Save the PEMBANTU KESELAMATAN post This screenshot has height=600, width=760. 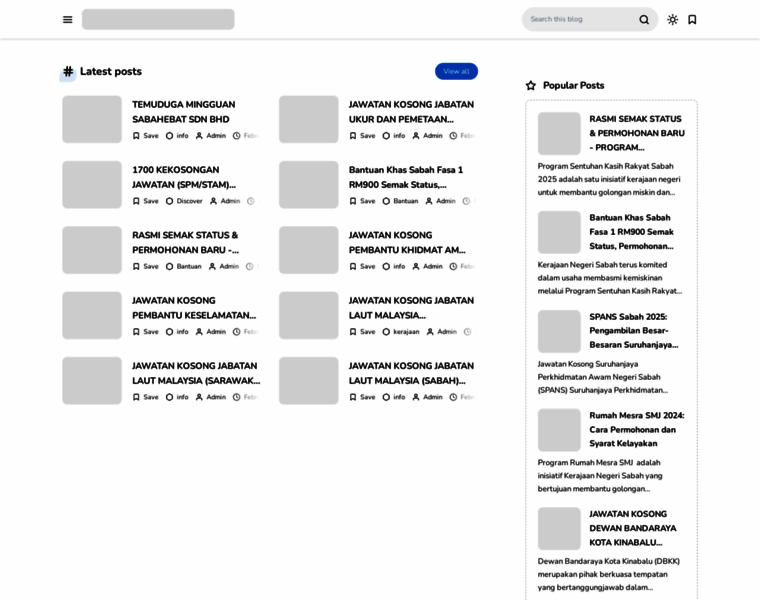[145, 332]
